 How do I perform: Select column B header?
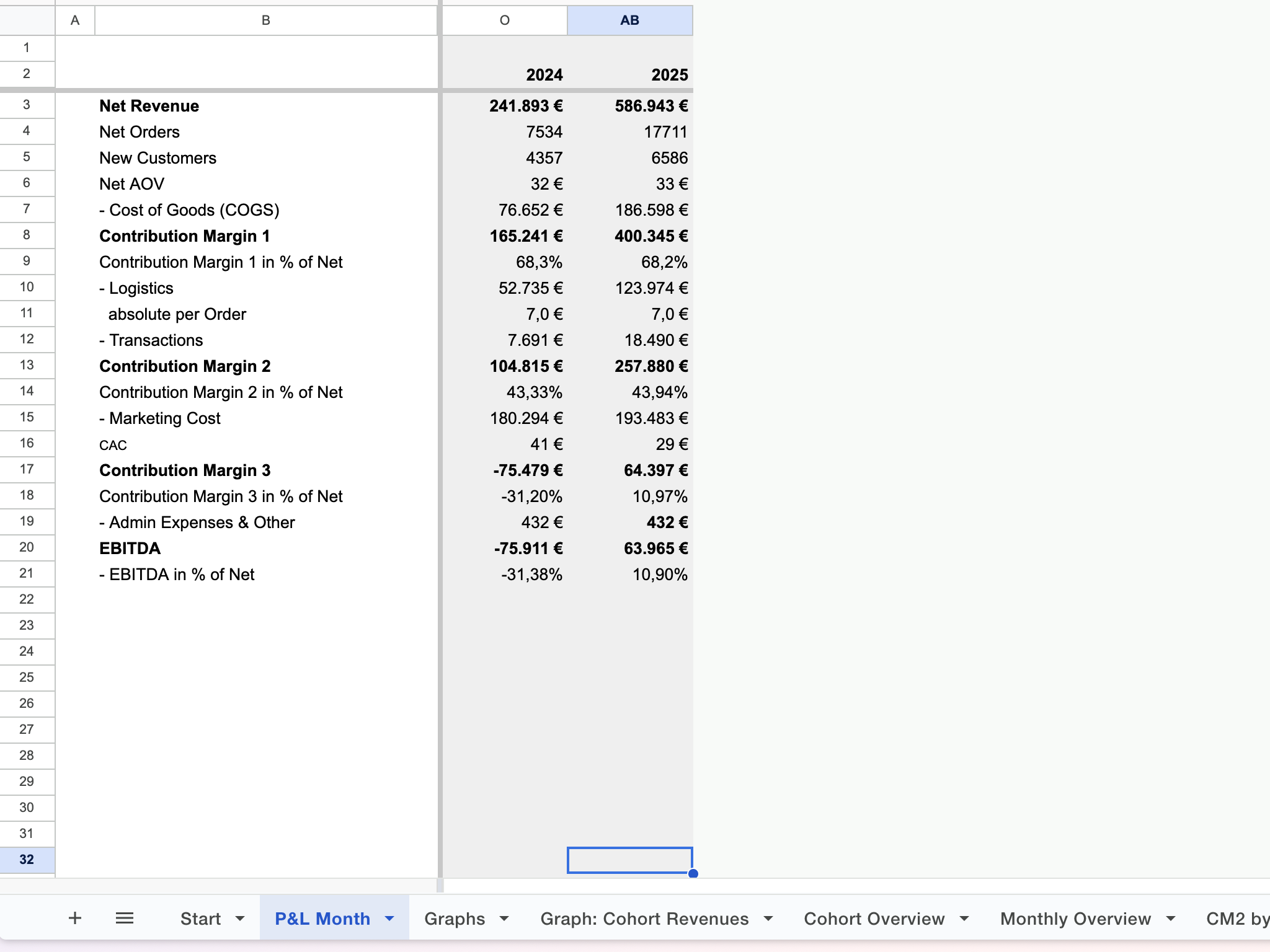tap(265, 20)
